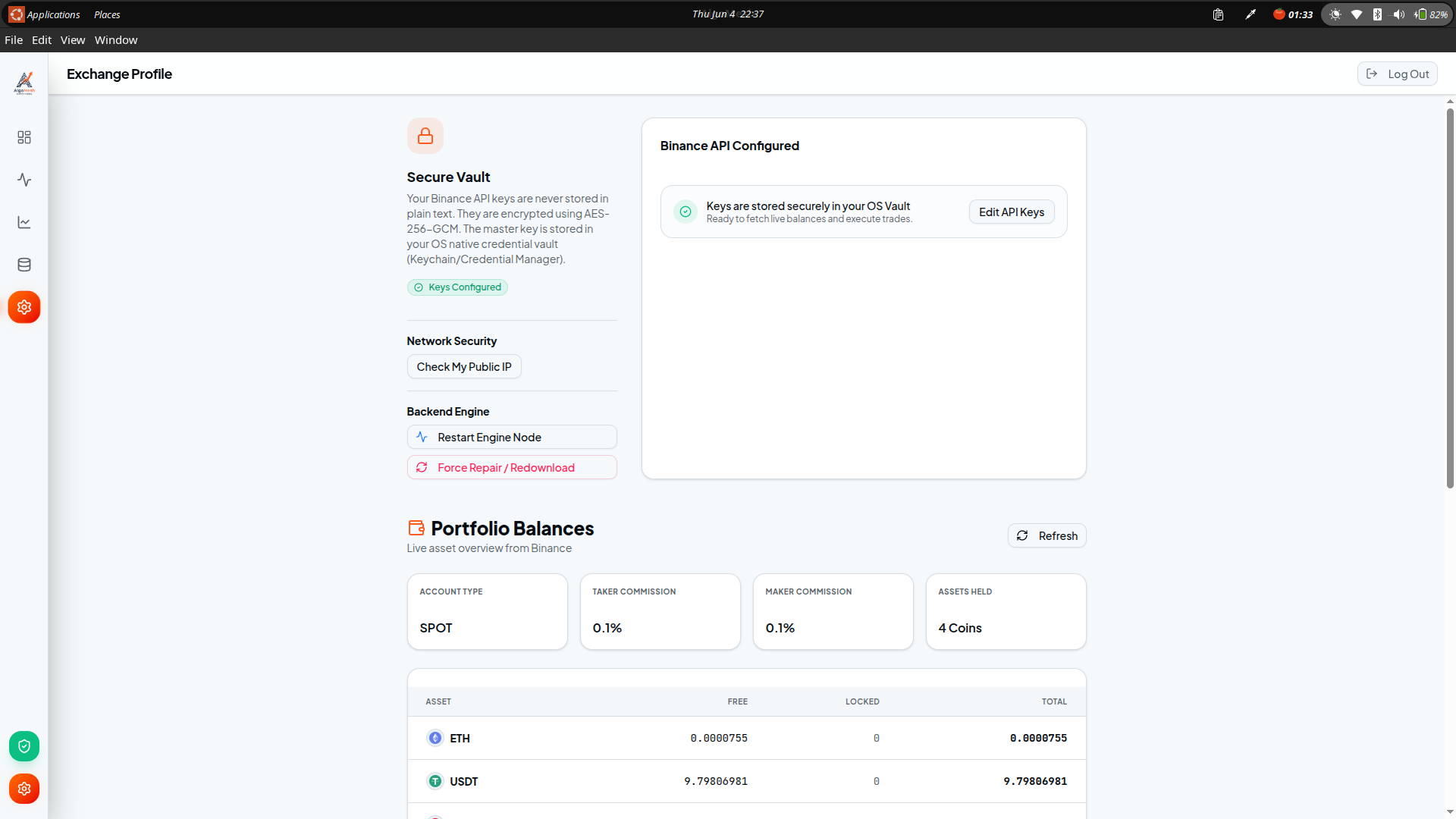This screenshot has width=1456, height=819.
Task: Click the clock showing Thu Jun 4 22:37
Action: 728,14
